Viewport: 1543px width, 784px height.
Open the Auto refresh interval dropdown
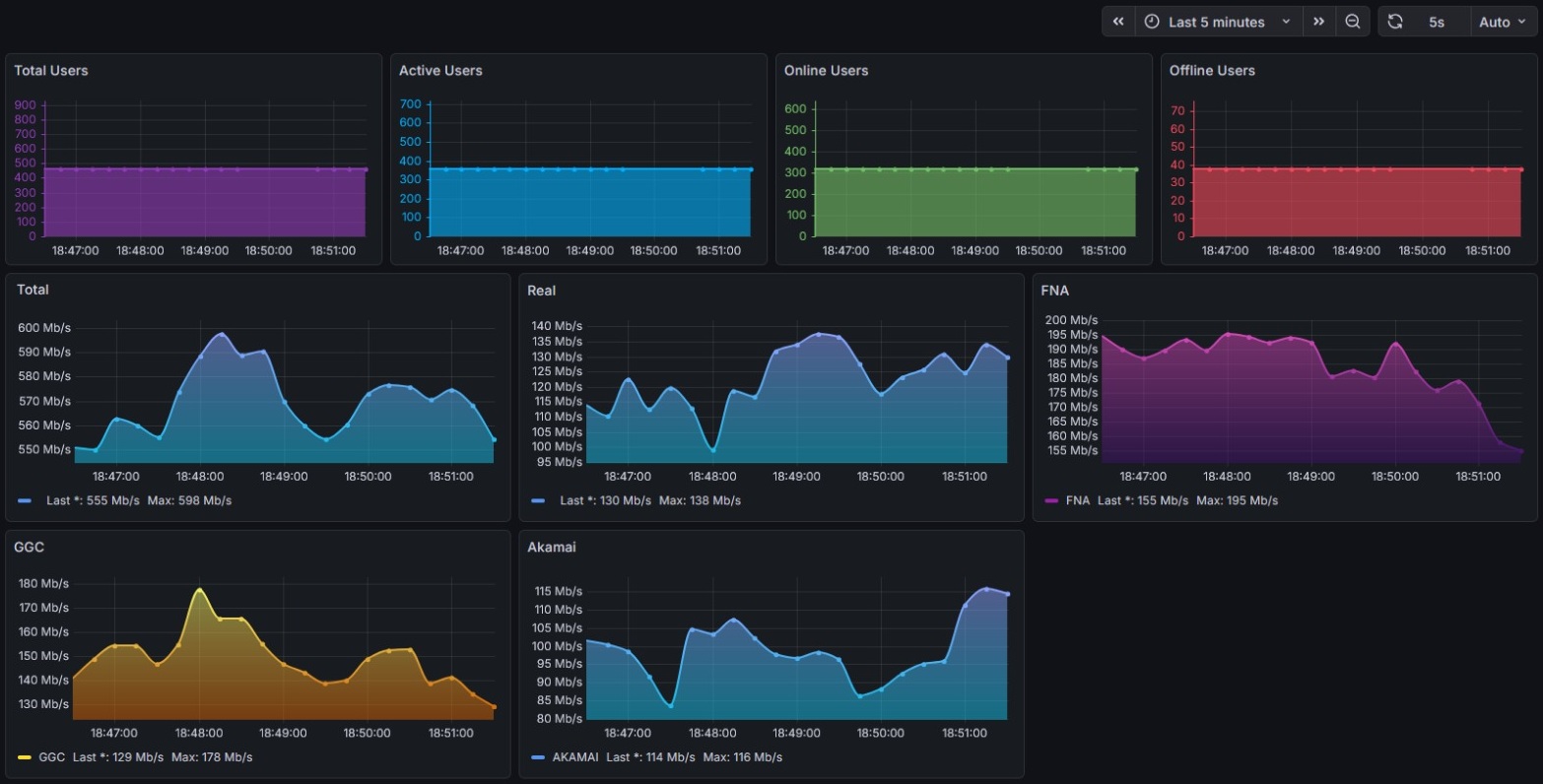1503,21
